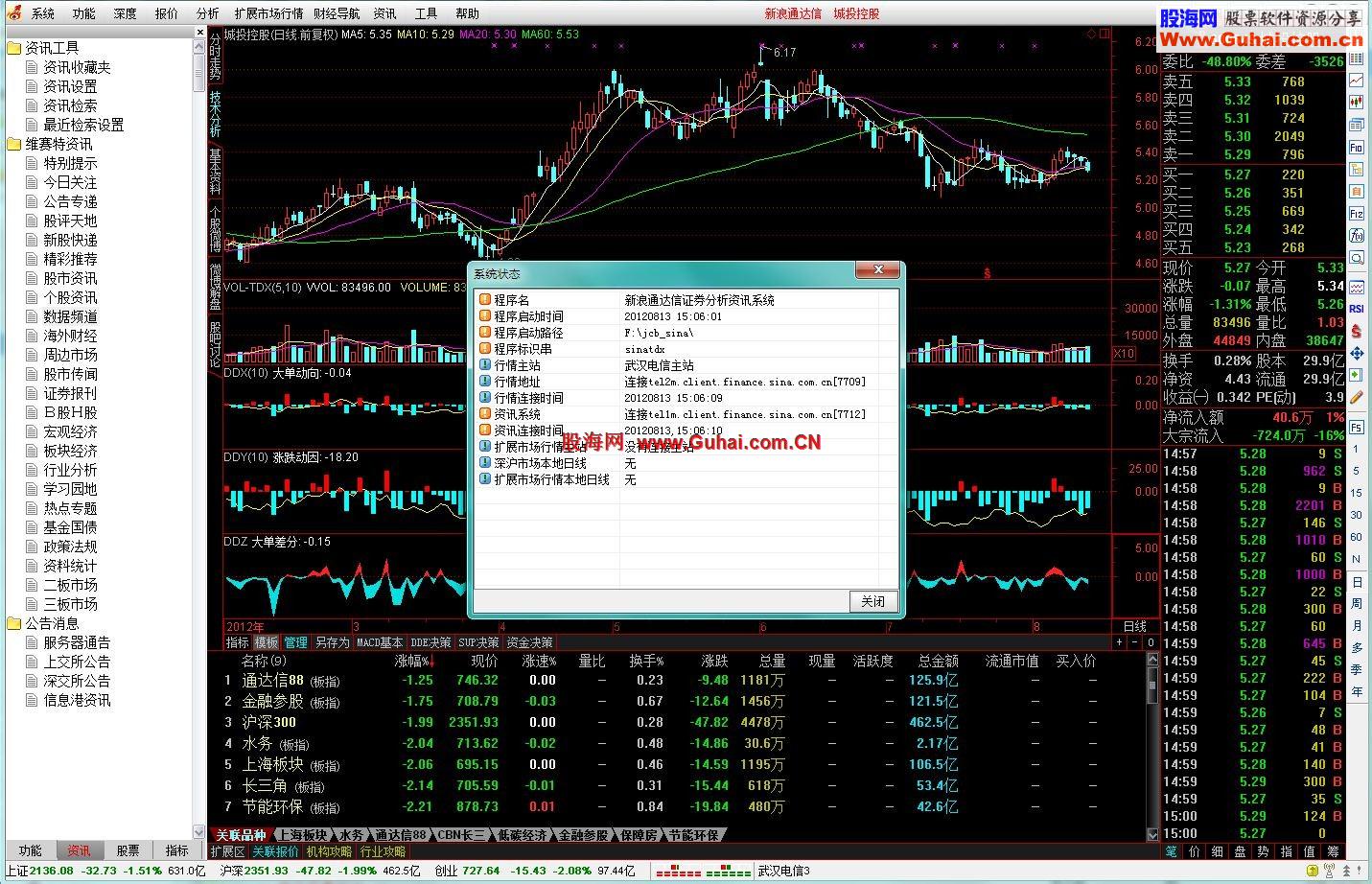Select the 机构攻略 tab

[x=329, y=851]
